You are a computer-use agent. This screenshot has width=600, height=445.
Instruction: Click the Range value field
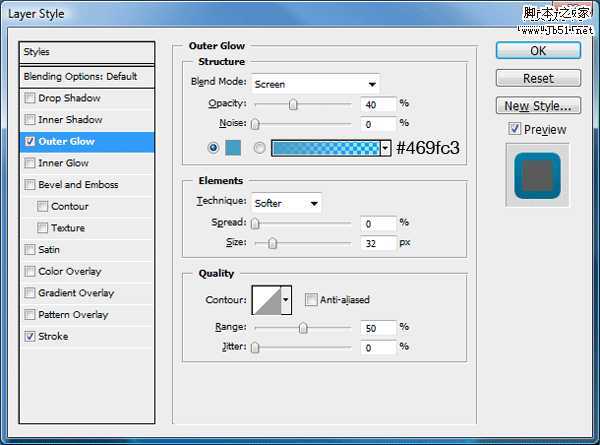[378, 328]
